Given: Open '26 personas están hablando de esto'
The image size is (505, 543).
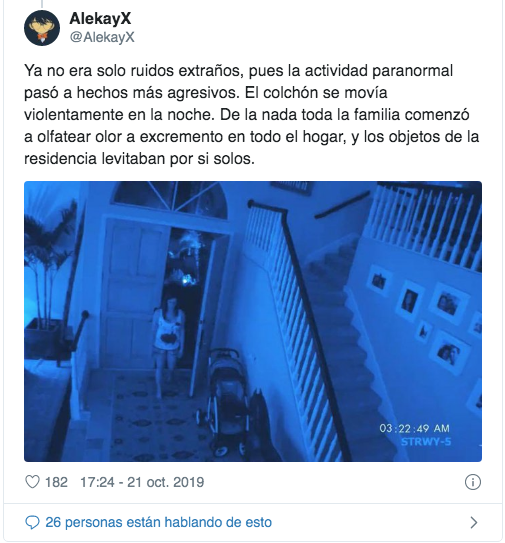Looking at the screenshot, I should click(159, 522).
